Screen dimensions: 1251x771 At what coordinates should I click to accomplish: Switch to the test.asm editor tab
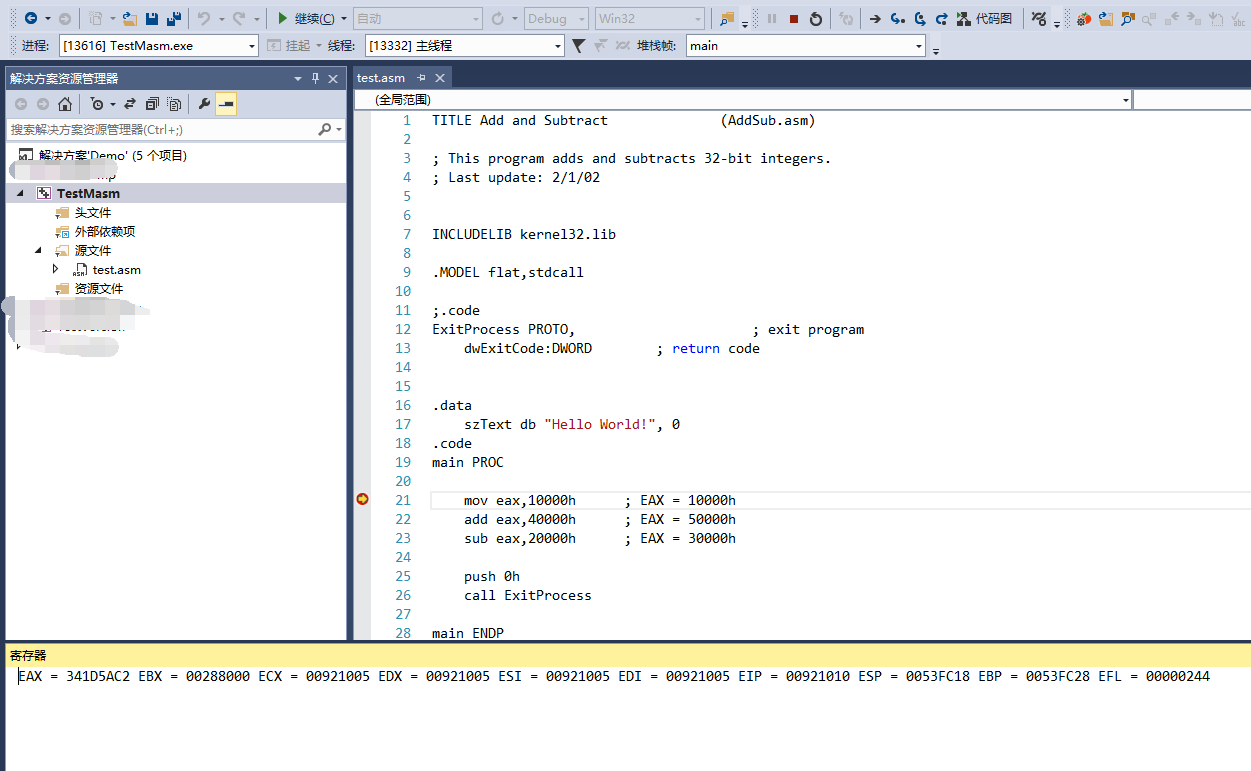381,78
